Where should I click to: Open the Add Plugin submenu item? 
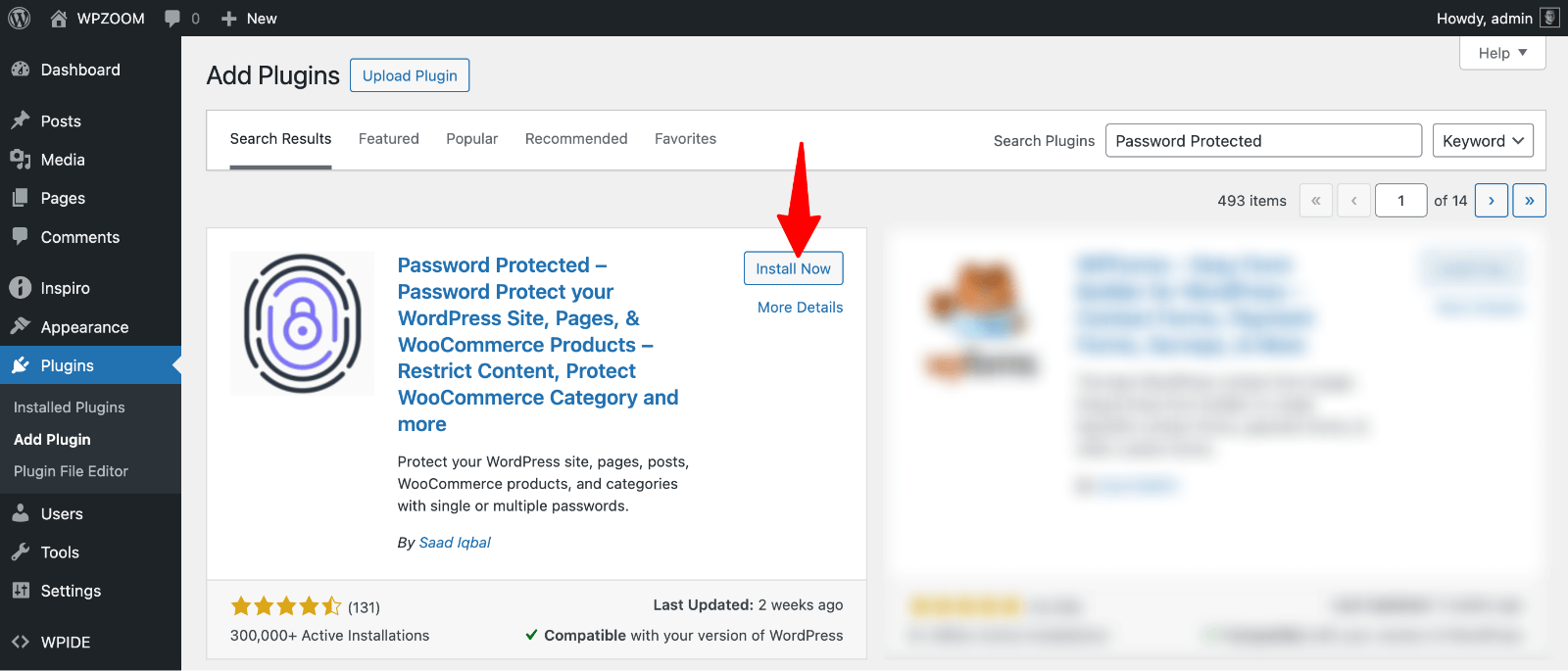coord(52,439)
